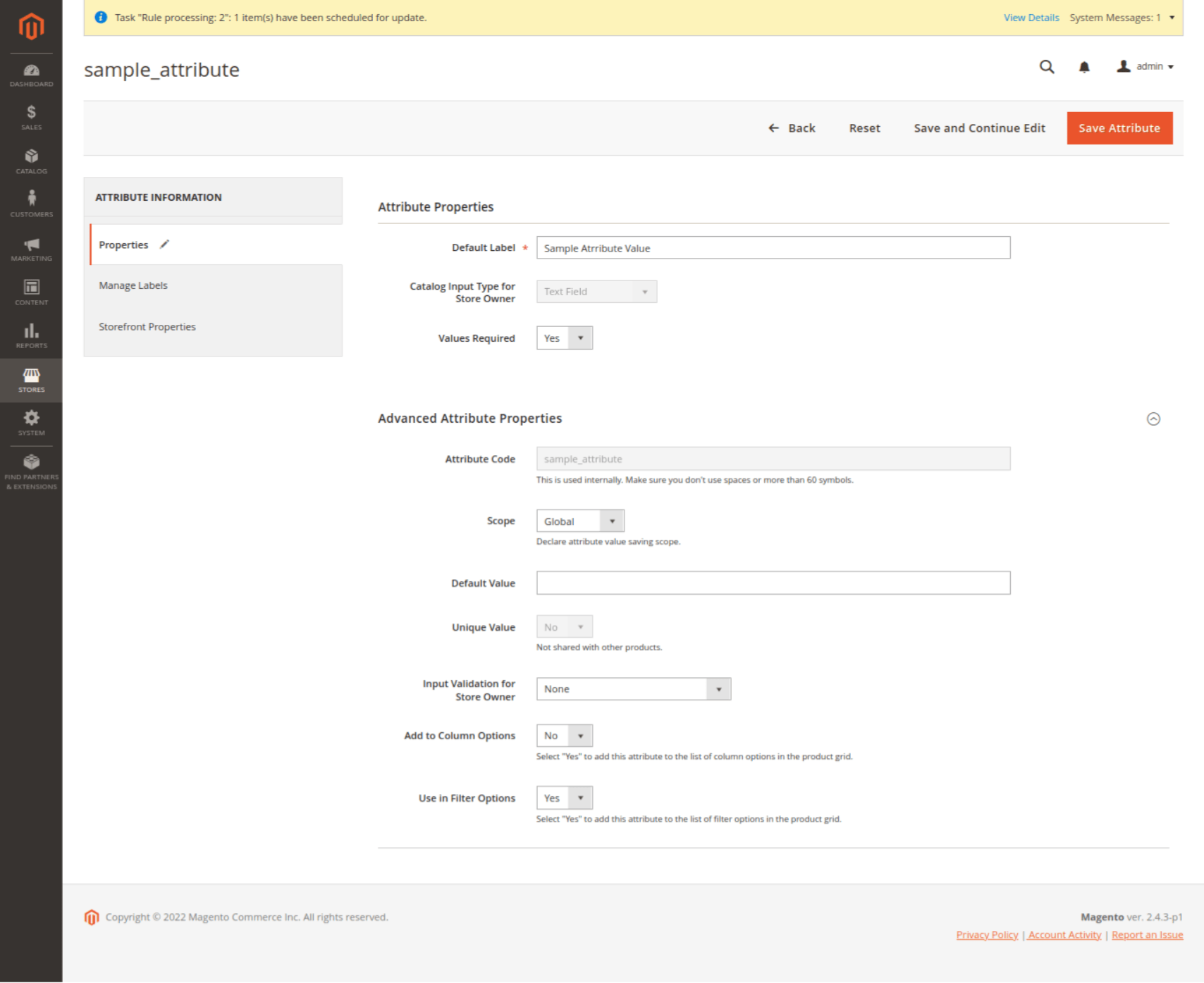The width and height of the screenshot is (1204, 983).
Task: Open the System sidebar icon
Action: click(x=31, y=421)
